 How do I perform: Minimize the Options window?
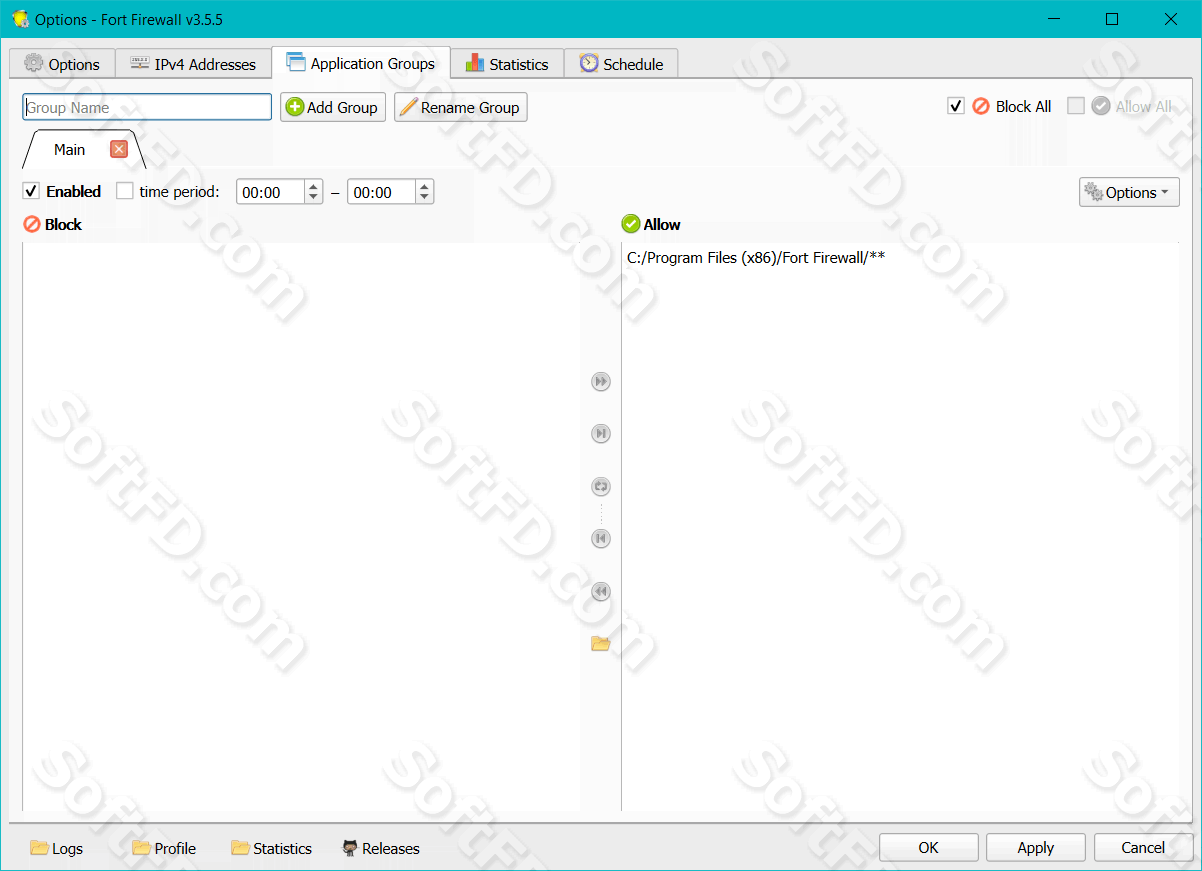click(x=1053, y=19)
